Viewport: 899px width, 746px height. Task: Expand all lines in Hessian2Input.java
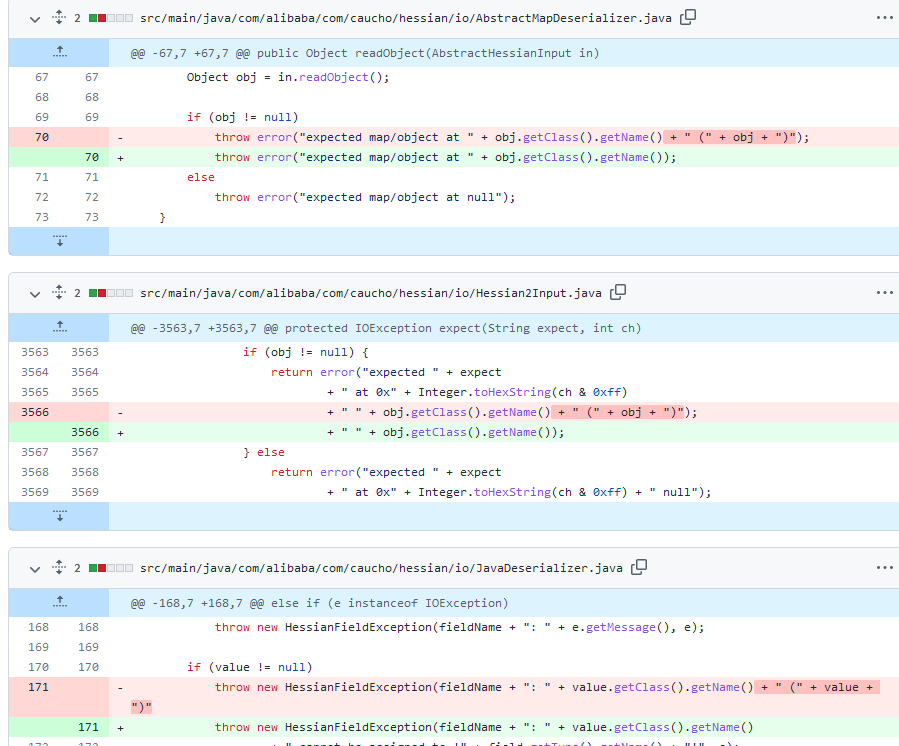(x=59, y=292)
